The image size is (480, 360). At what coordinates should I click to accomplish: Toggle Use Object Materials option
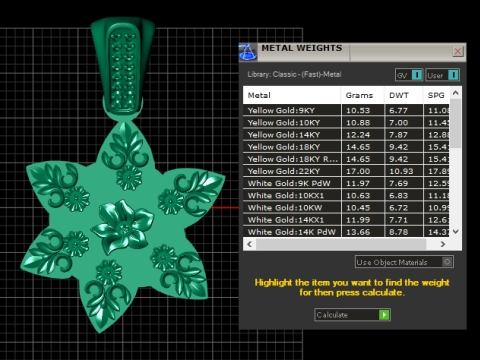pos(404,262)
